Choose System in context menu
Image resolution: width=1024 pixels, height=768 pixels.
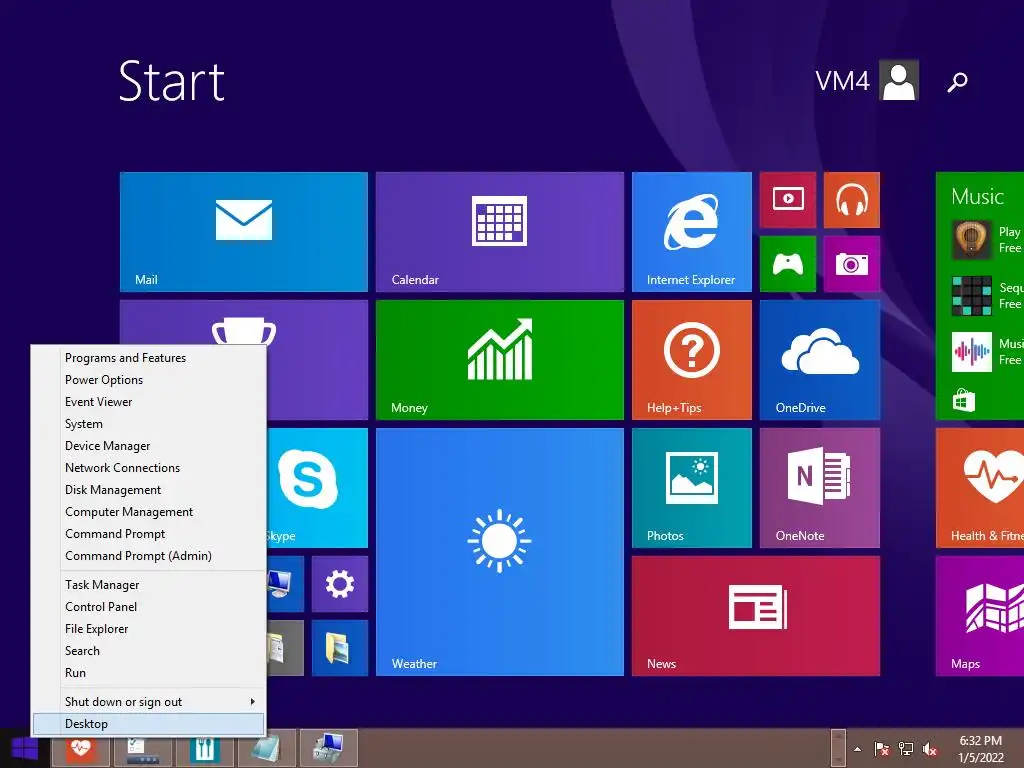tap(150, 424)
